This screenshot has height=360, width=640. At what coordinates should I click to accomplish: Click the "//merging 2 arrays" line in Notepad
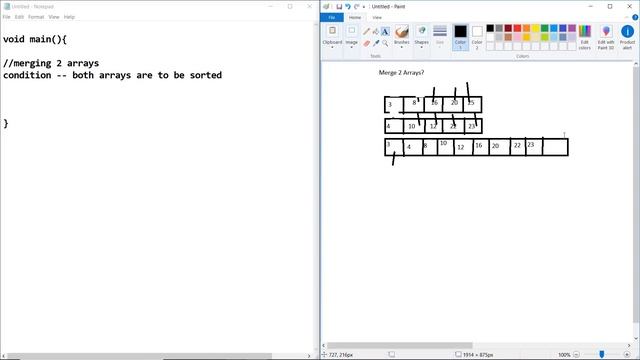coord(51,63)
